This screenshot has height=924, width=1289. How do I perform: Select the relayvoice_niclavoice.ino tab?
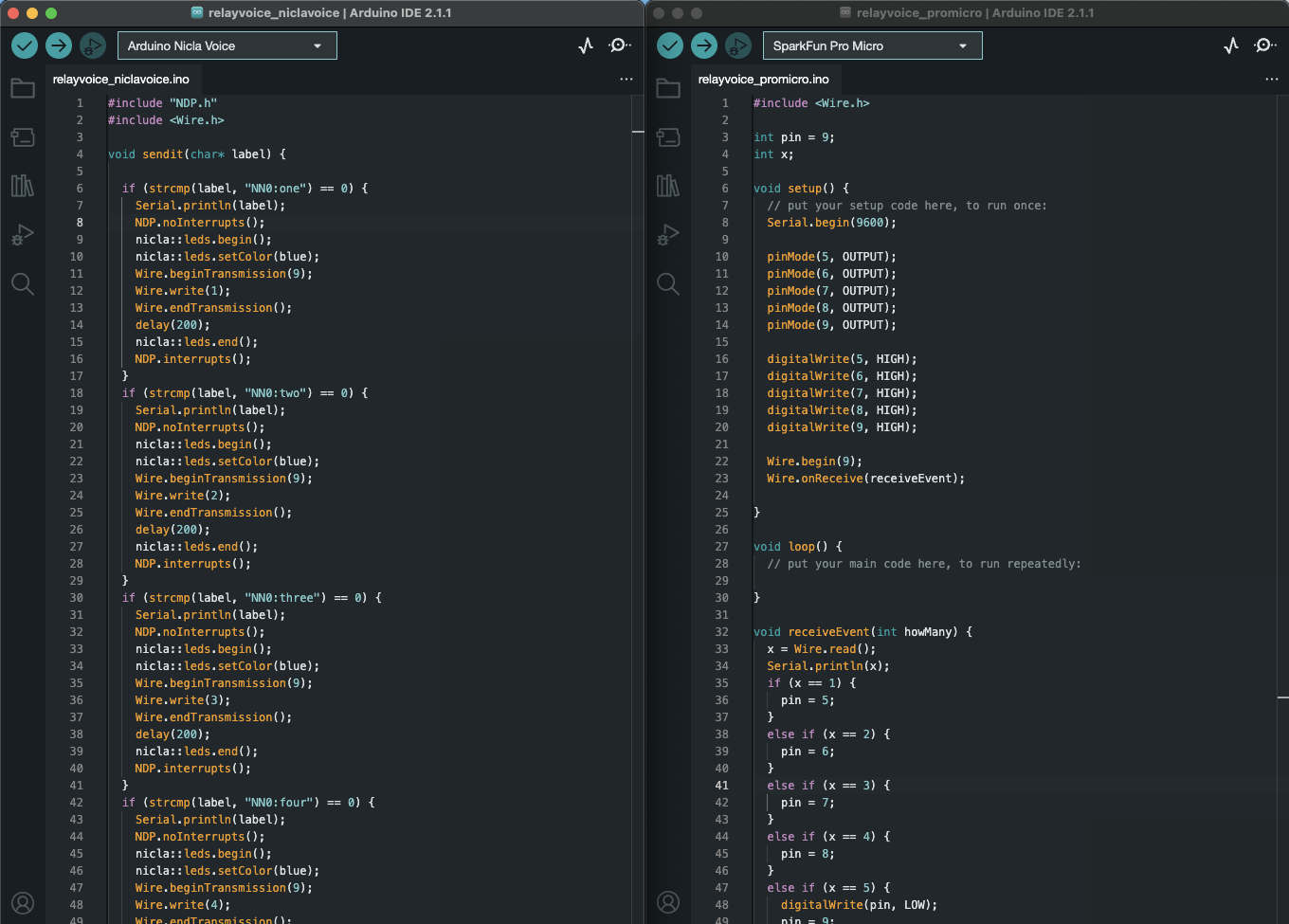[121, 80]
